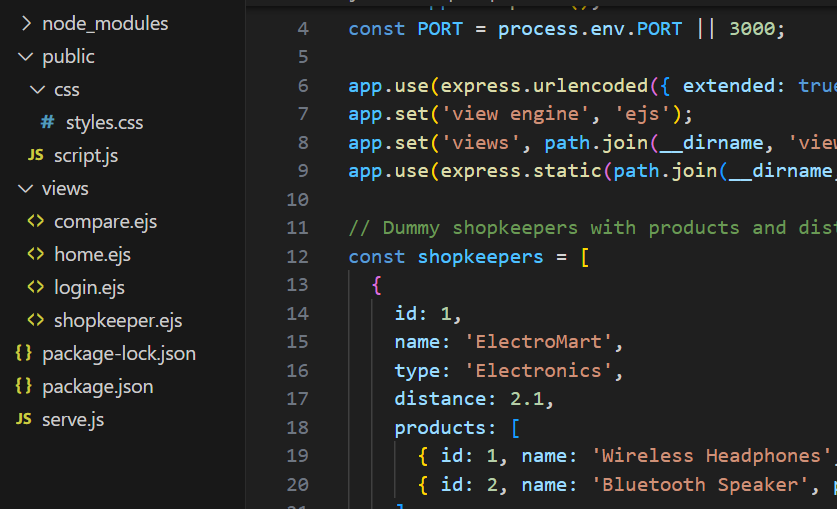Select the views folder label
The width and height of the screenshot is (837, 509).
click(x=65, y=188)
